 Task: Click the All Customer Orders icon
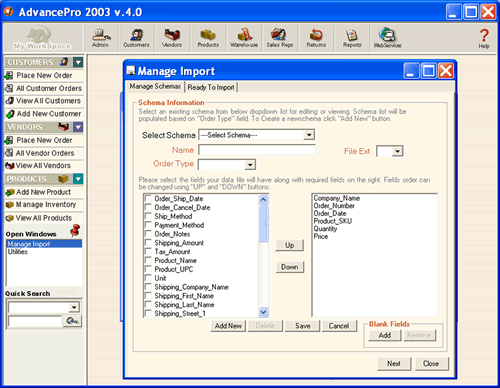pos(9,88)
